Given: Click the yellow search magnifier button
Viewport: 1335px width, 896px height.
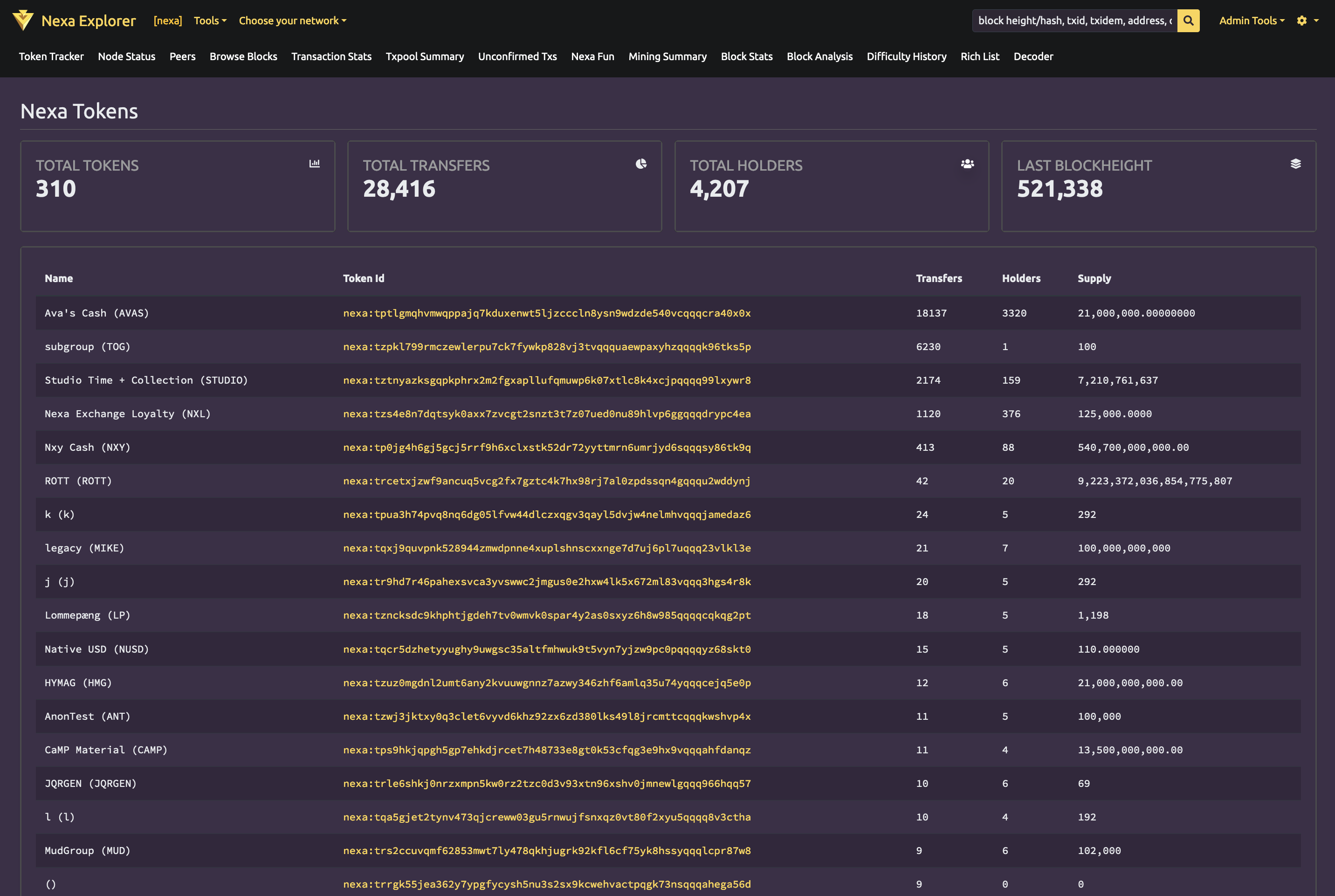Looking at the screenshot, I should (x=1188, y=21).
